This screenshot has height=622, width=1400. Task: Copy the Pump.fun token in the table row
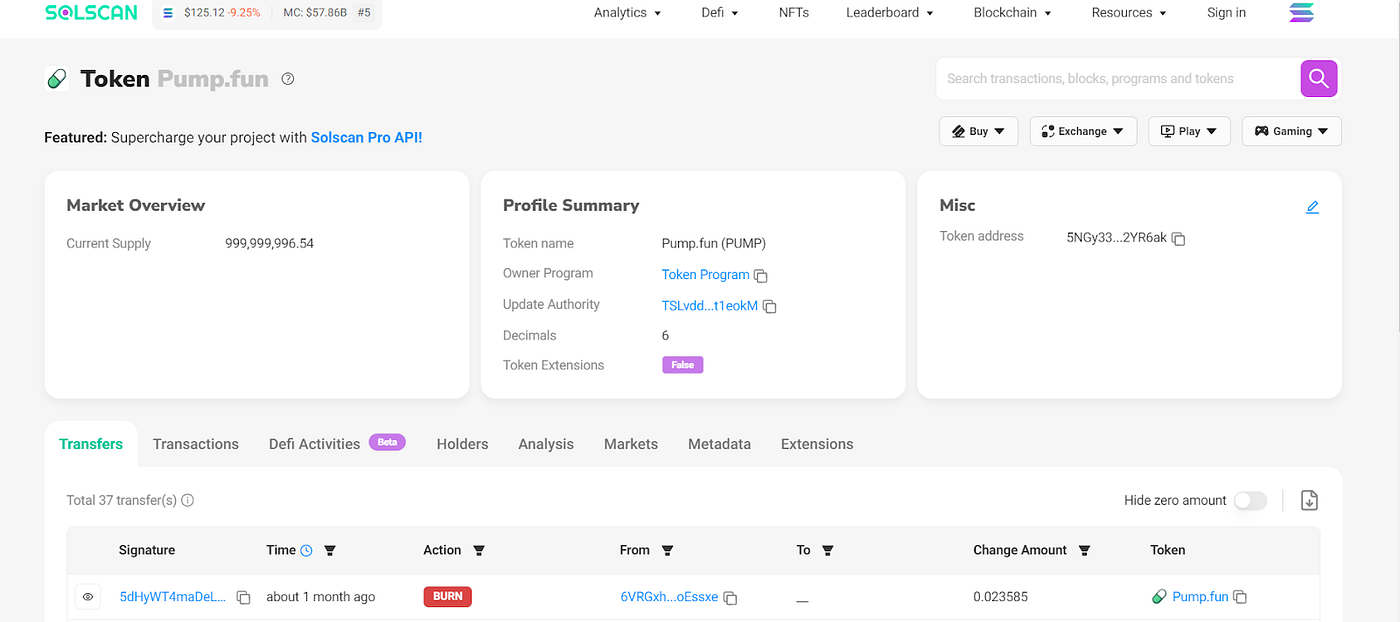pos(1240,597)
